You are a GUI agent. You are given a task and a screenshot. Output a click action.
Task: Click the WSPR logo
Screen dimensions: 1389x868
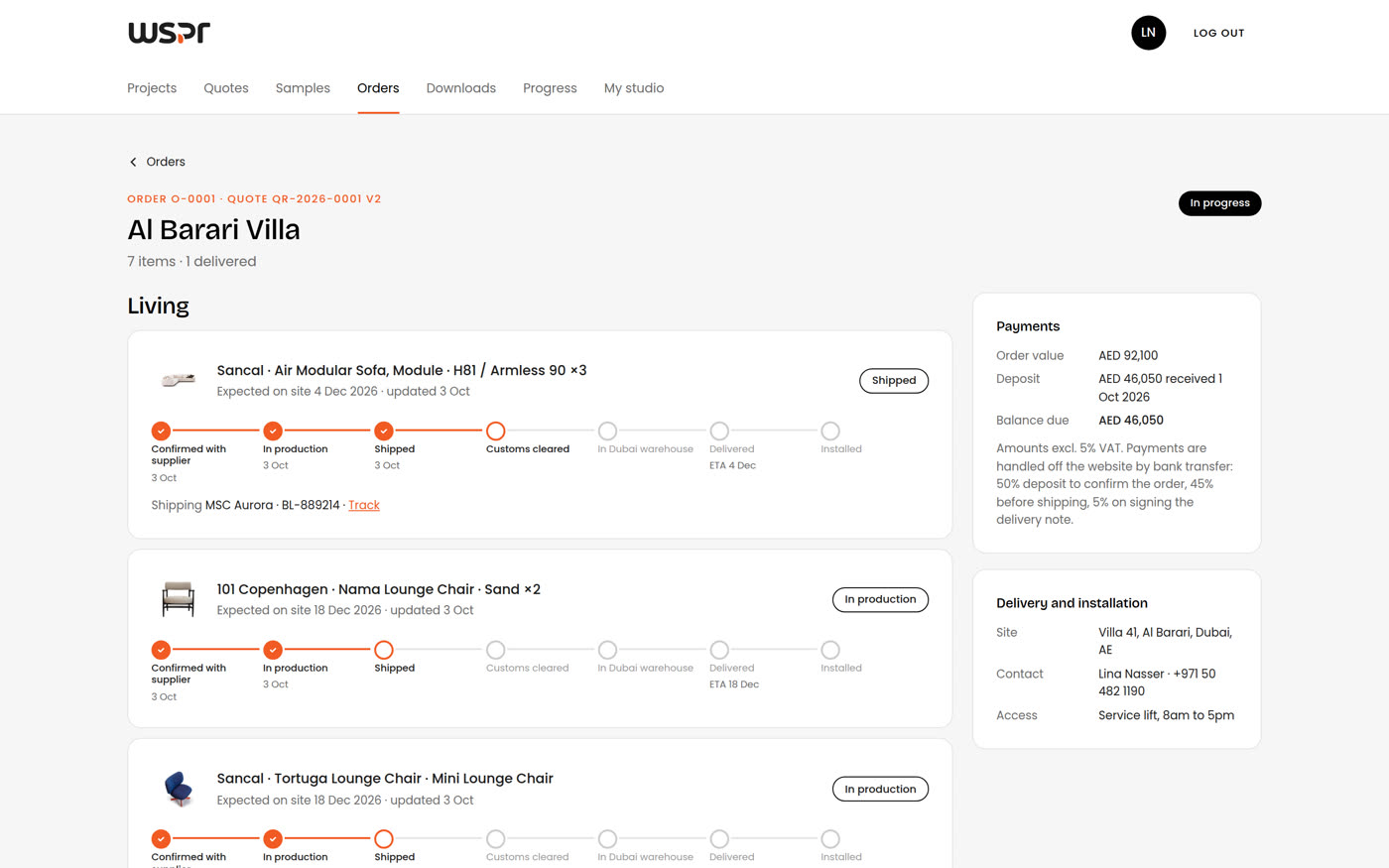(x=169, y=33)
